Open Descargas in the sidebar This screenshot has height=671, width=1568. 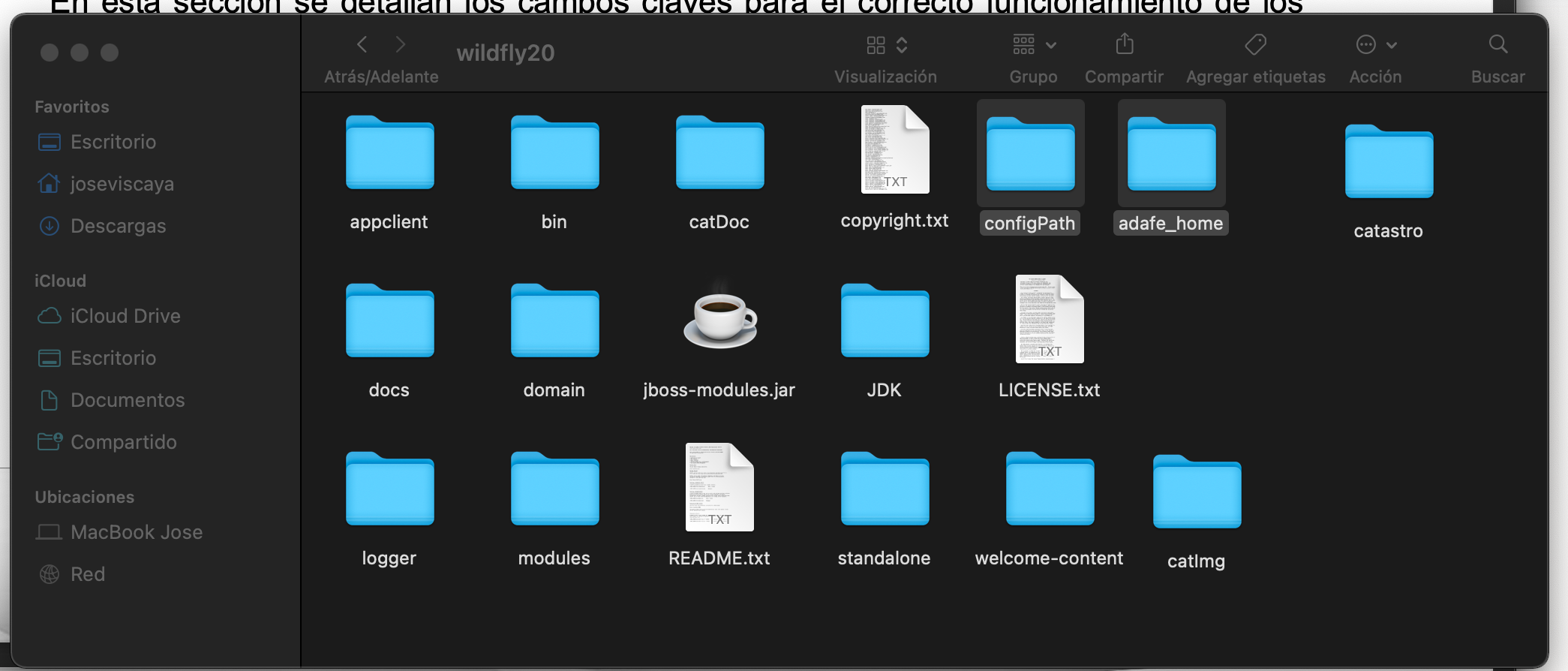(x=101, y=226)
